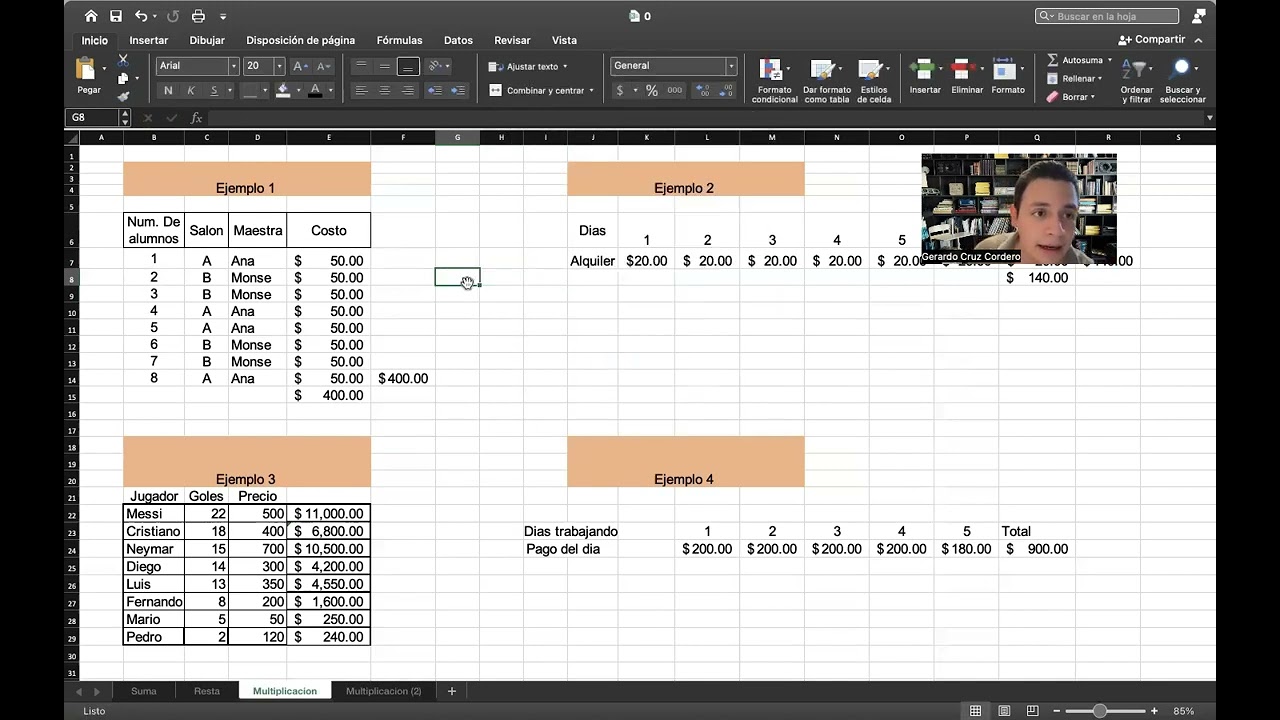Expand Combinar y centrar options
Viewport: 1280px width, 720px height.
point(591,90)
